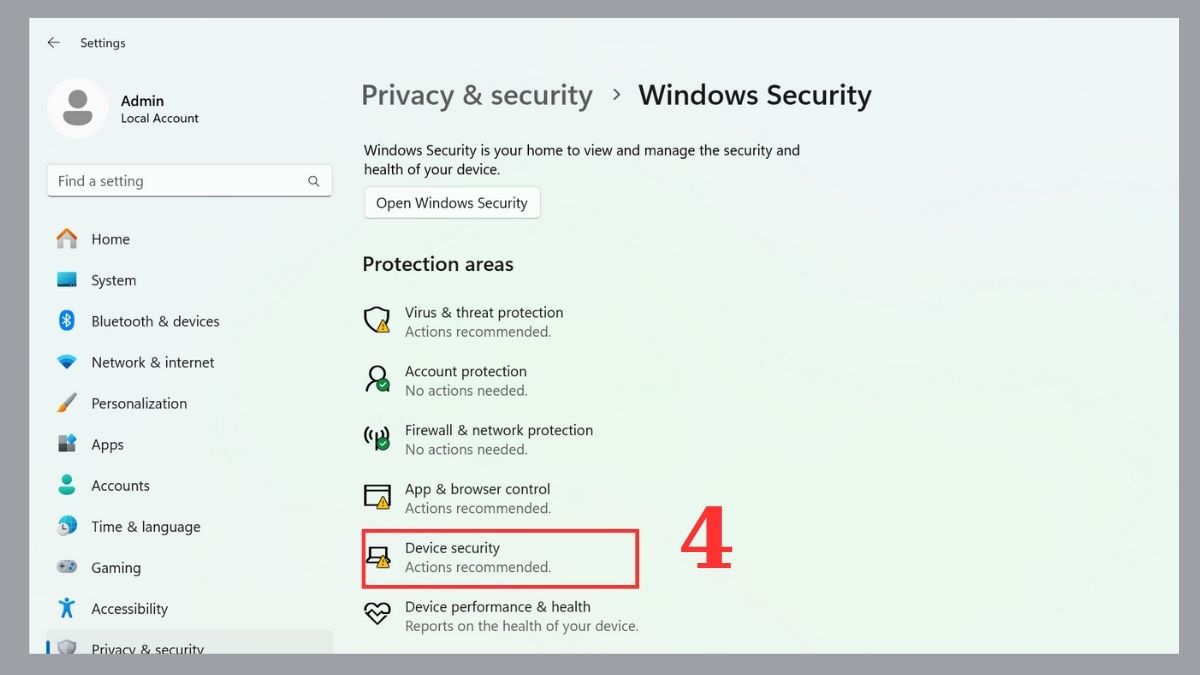Click the back arrow in Settings
The width and height of the screenshot is (1200, 675).
(54, 43)
